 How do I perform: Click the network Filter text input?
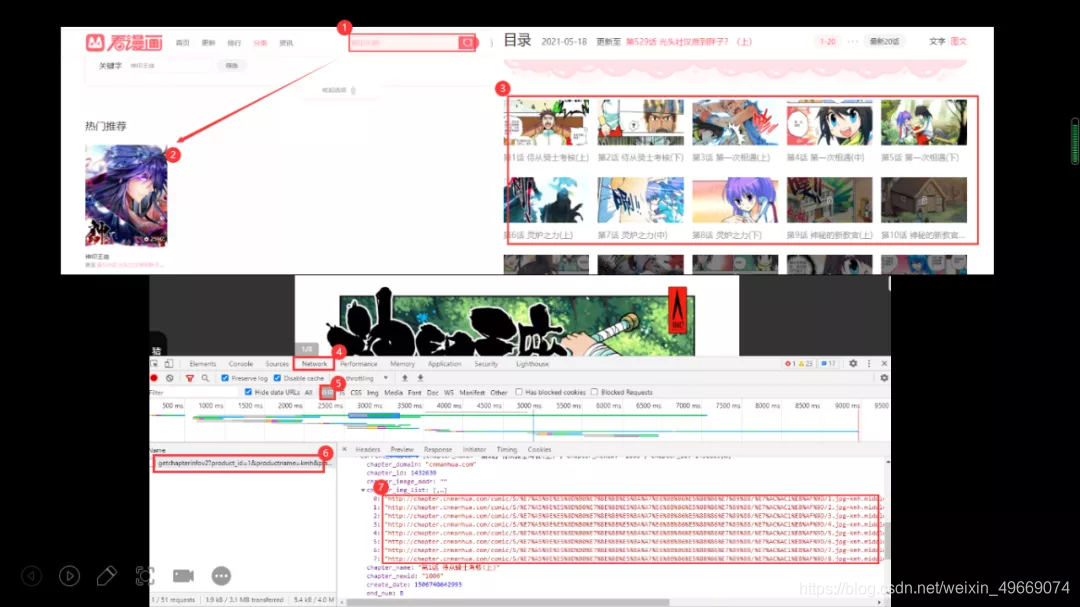194,393
